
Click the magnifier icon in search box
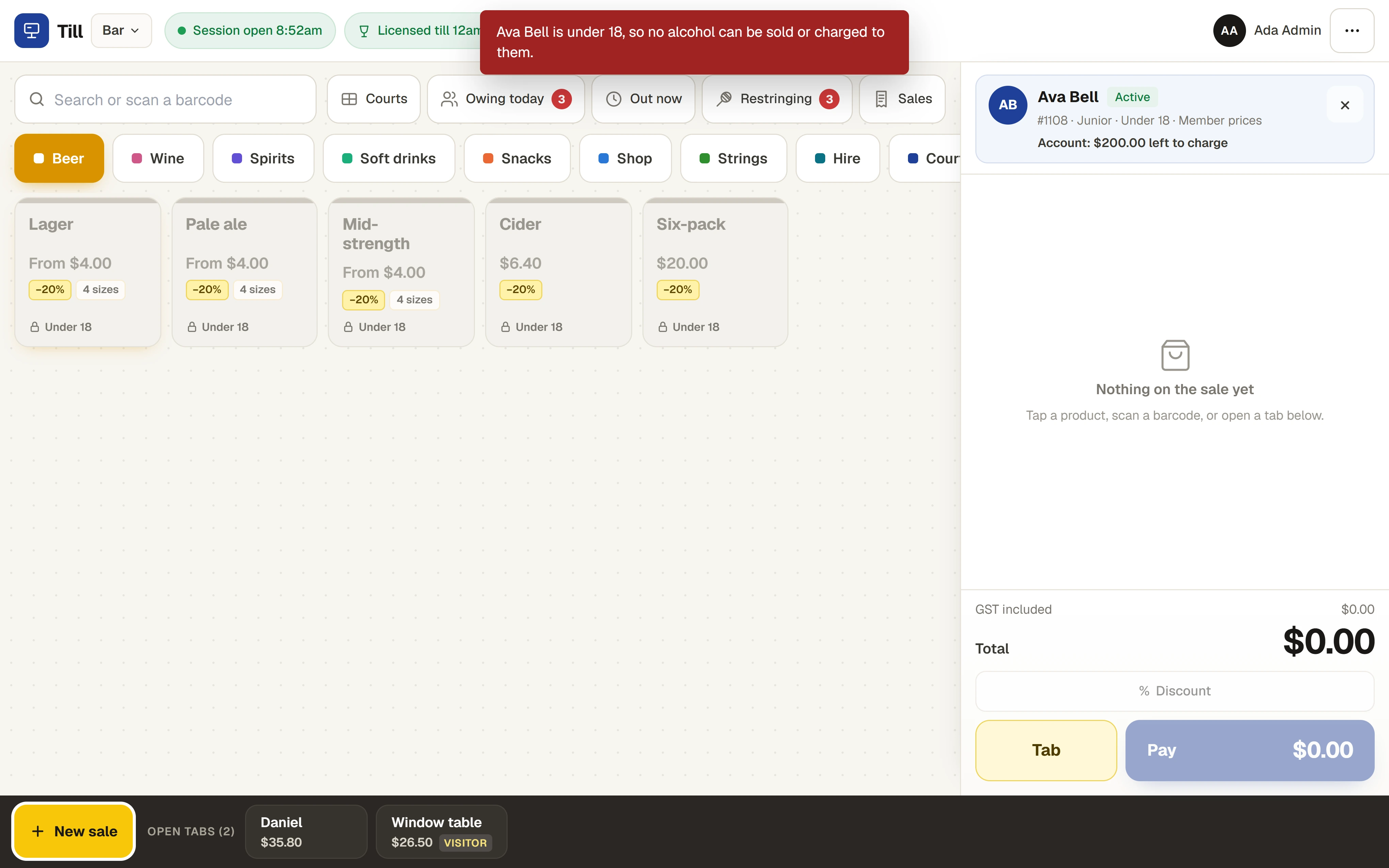(37, 99)
